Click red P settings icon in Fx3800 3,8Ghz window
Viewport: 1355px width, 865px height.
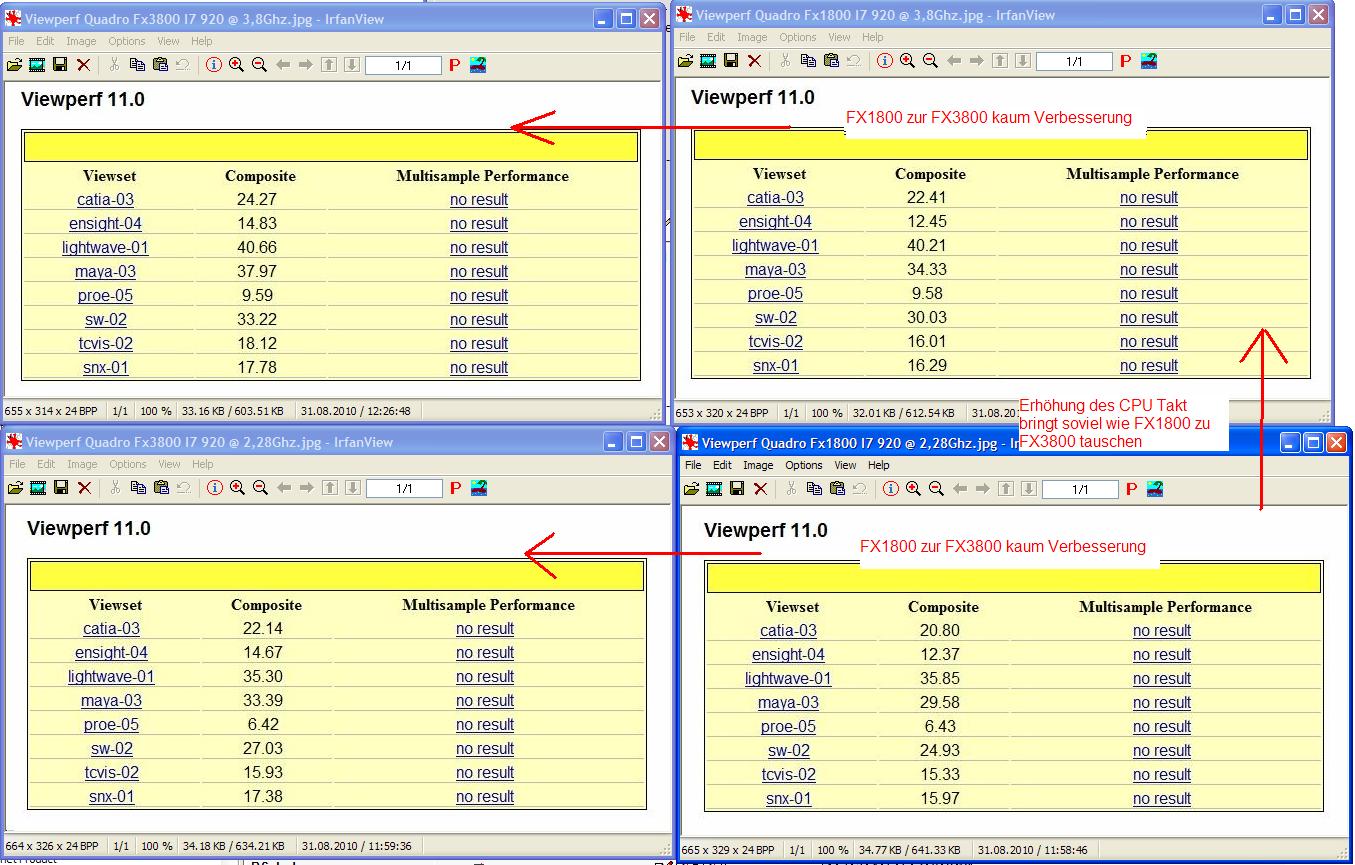(454, 65)
